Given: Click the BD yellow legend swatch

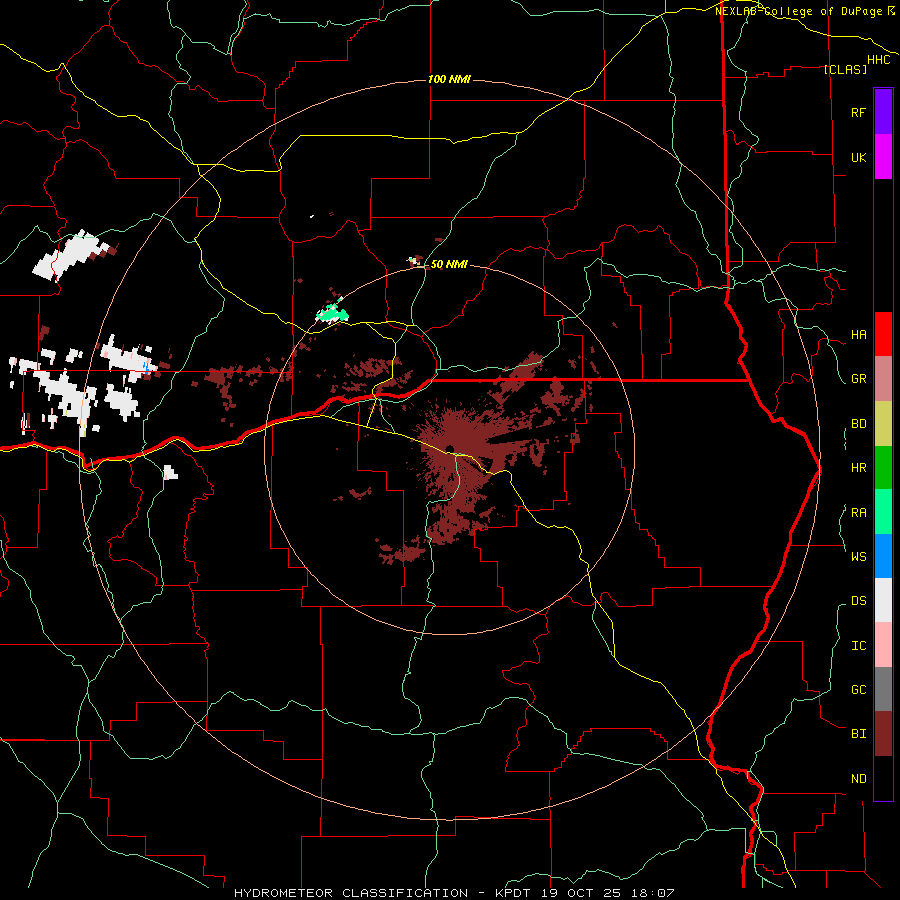Looking at the screenshot, I should pos(883,424).
